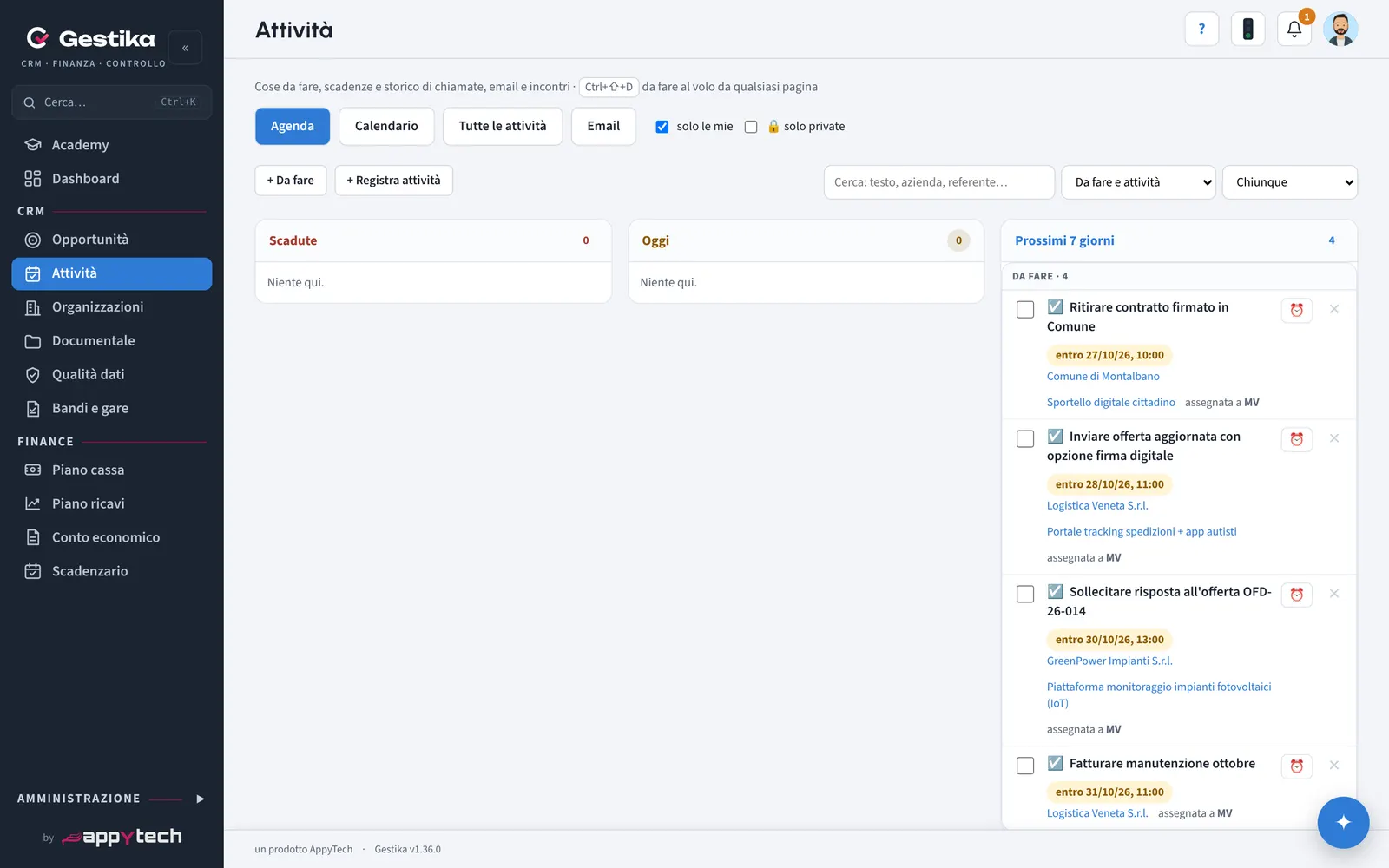Expand the Amministrazione sidebar section
Viewport: 1389px width, 868px height.
[x=112, y=799]
